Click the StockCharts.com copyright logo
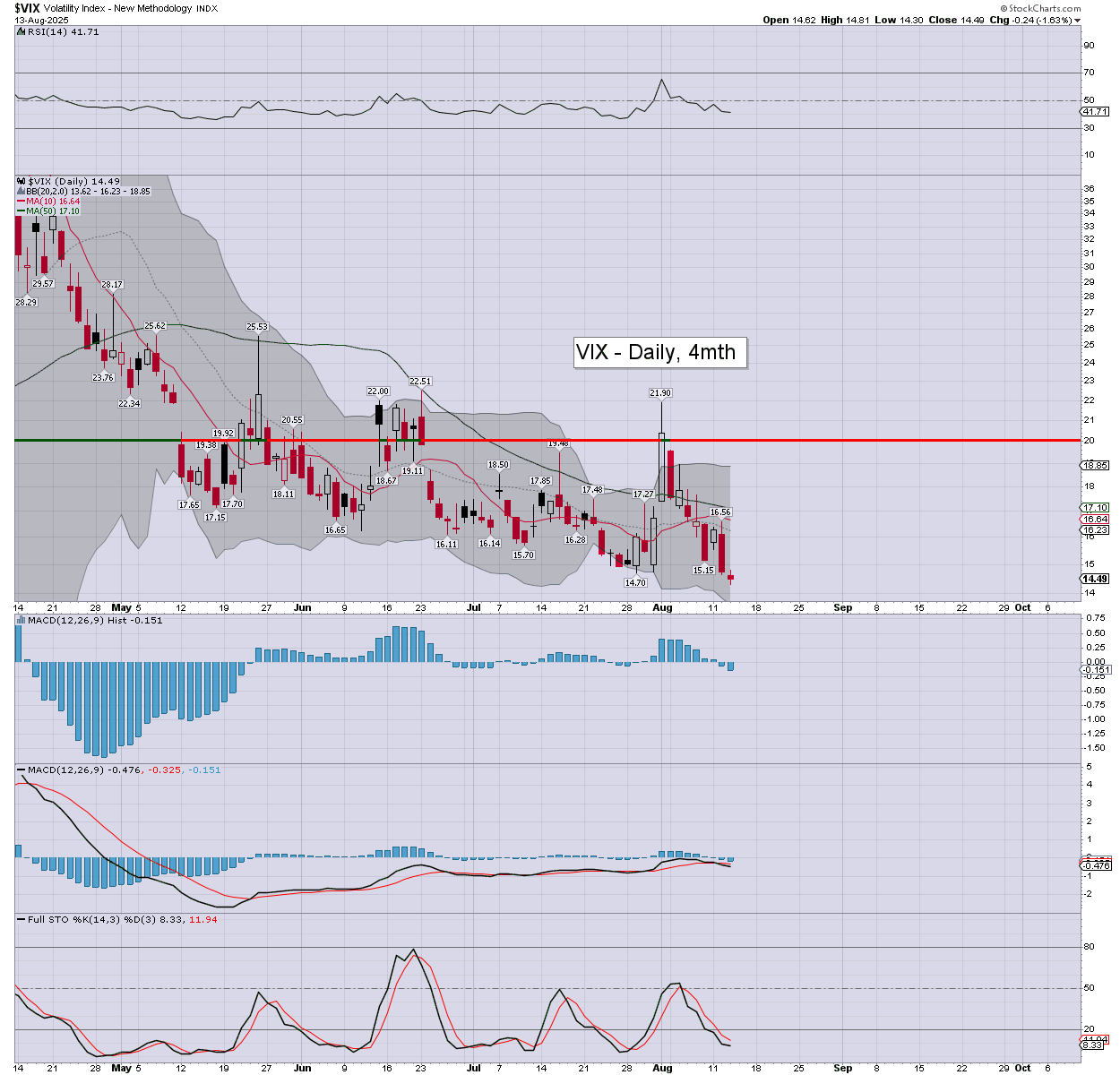This screenshot has width=1120, height=1075. coord(1039,8)
